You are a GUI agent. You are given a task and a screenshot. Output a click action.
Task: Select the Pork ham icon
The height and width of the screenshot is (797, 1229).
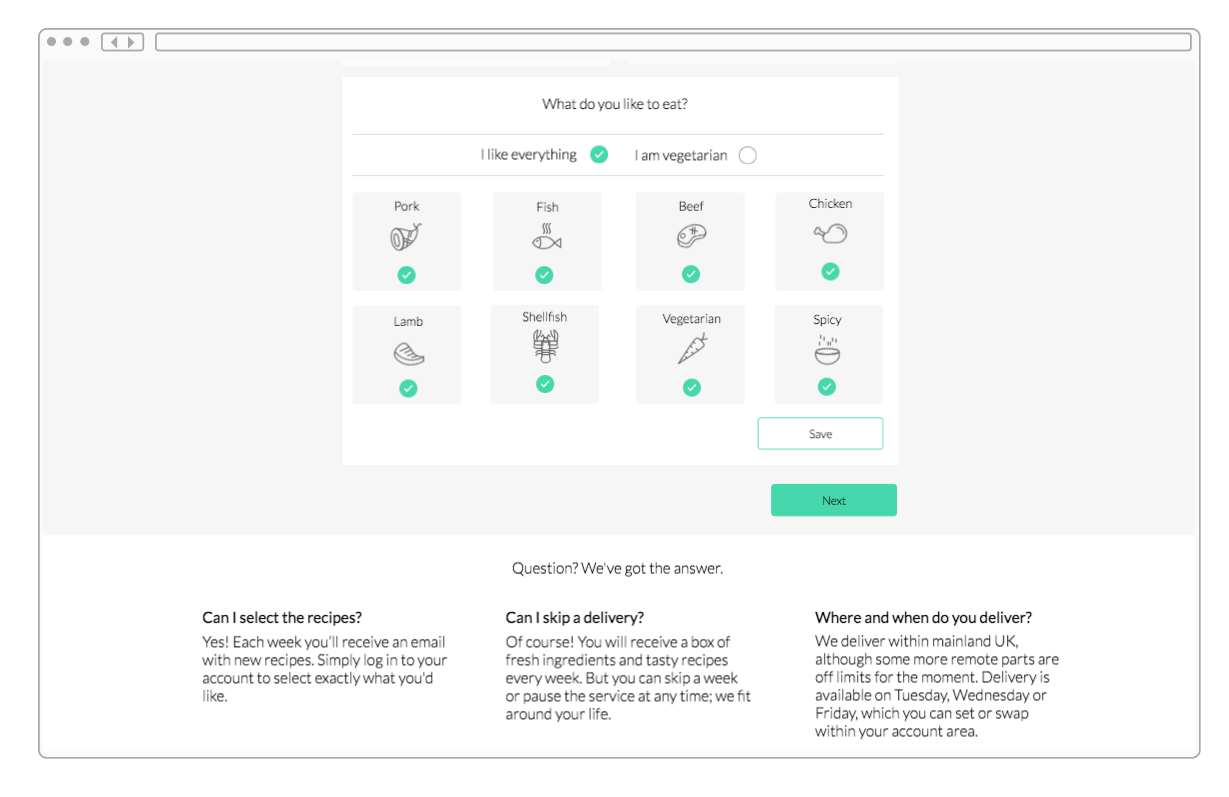coord(406,238)
